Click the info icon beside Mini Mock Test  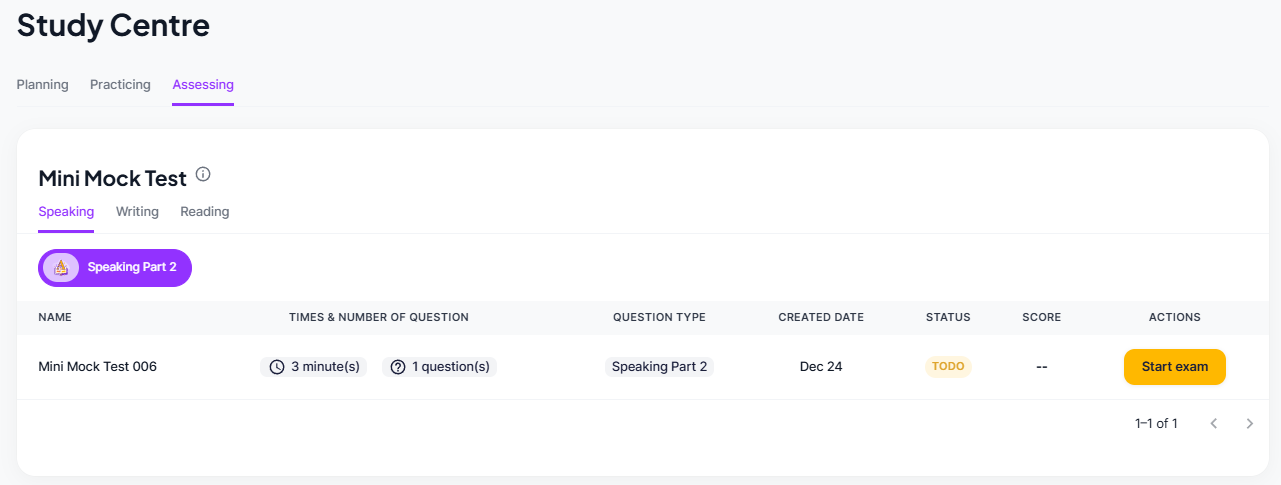(203, 174)
